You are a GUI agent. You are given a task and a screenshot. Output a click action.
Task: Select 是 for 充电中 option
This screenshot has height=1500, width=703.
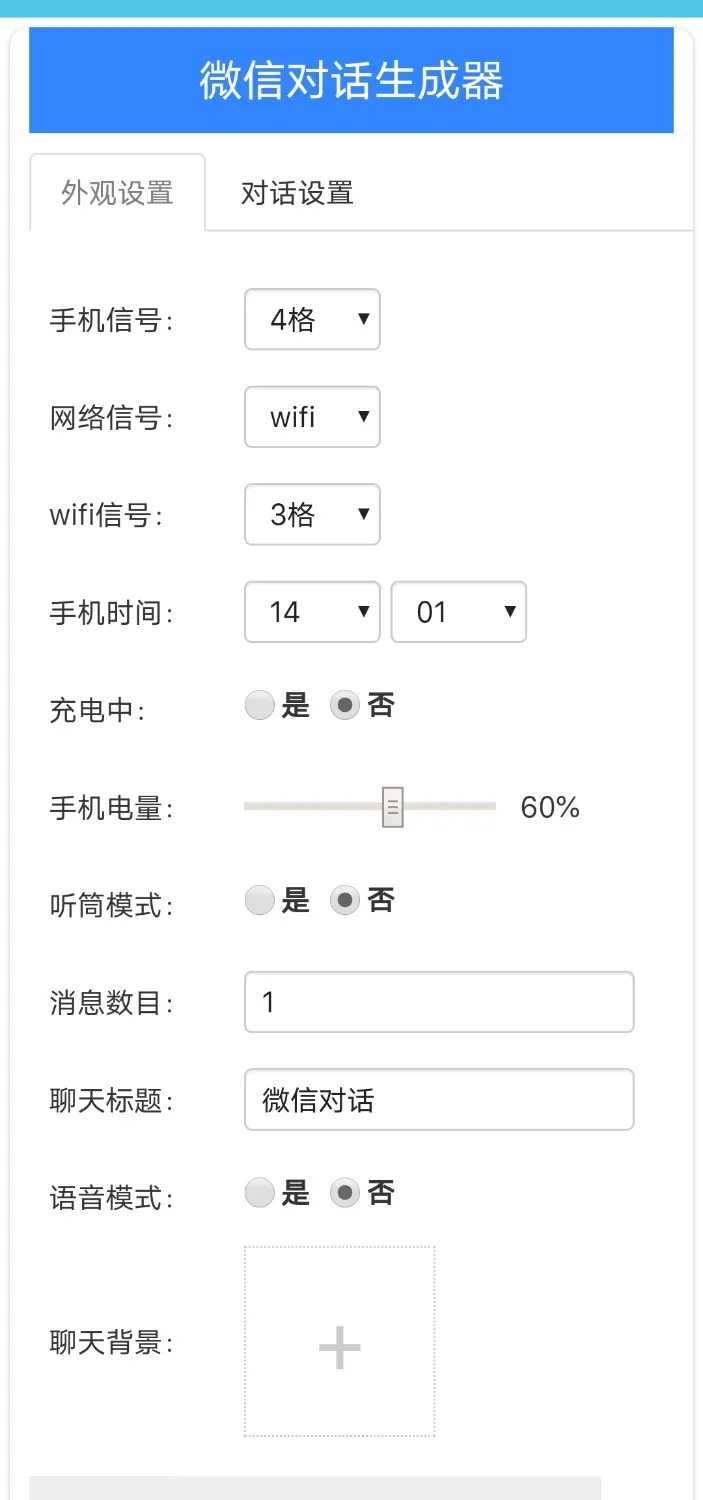(x=259, y=704)
